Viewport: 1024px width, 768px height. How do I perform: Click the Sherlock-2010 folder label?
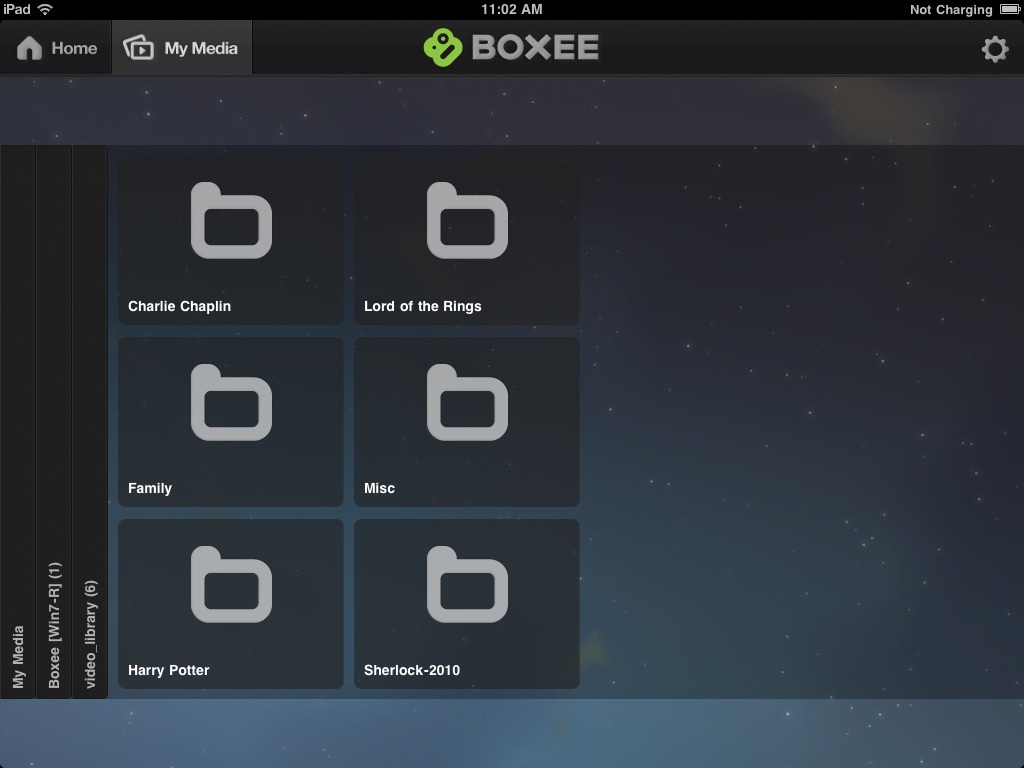coord(412,671)
